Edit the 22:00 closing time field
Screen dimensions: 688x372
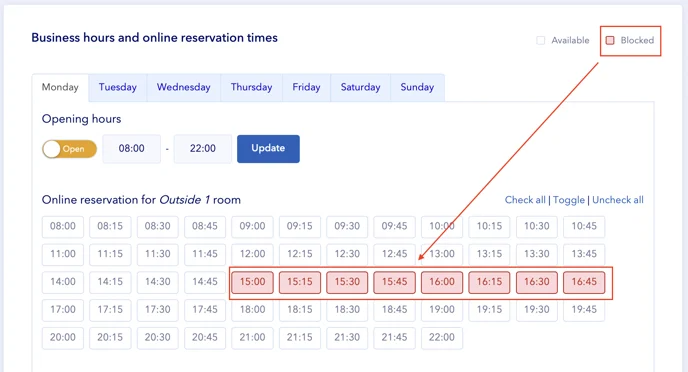tap(203, 149)
